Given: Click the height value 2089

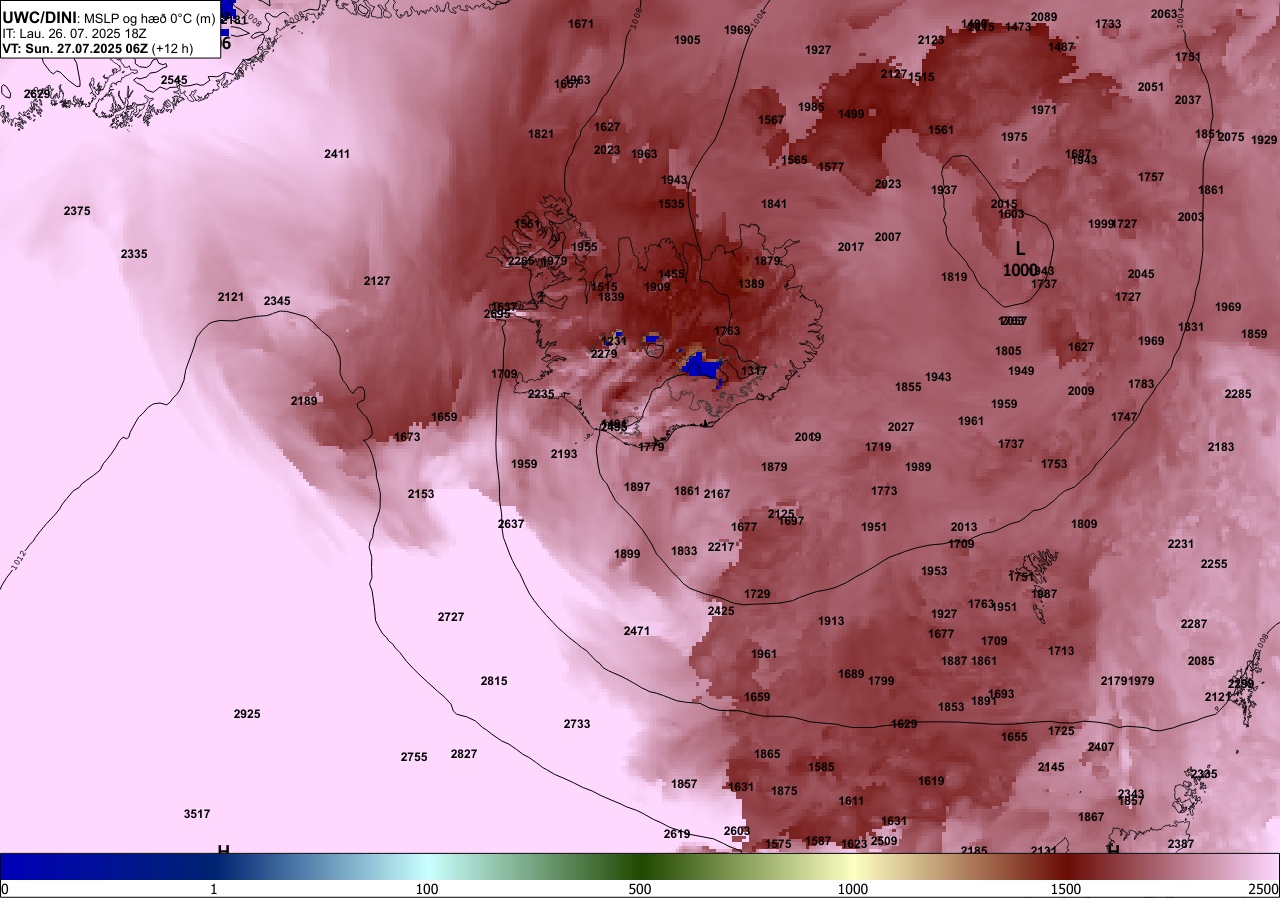Looking at the screenshot, I should [1044, 17].
